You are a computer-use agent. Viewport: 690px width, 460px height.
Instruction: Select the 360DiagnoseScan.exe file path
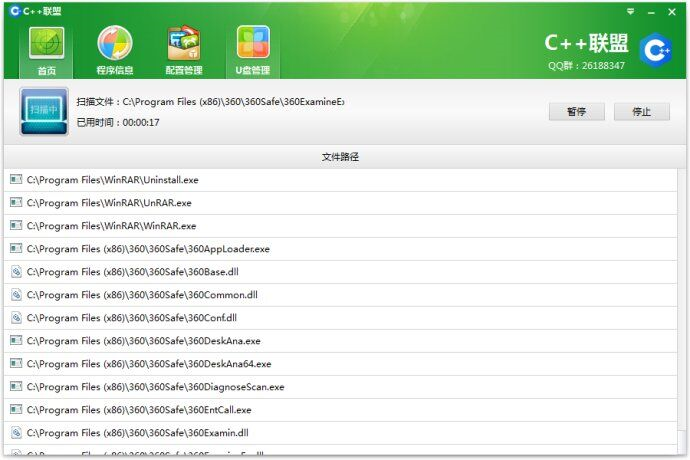(x=155, y=387)
